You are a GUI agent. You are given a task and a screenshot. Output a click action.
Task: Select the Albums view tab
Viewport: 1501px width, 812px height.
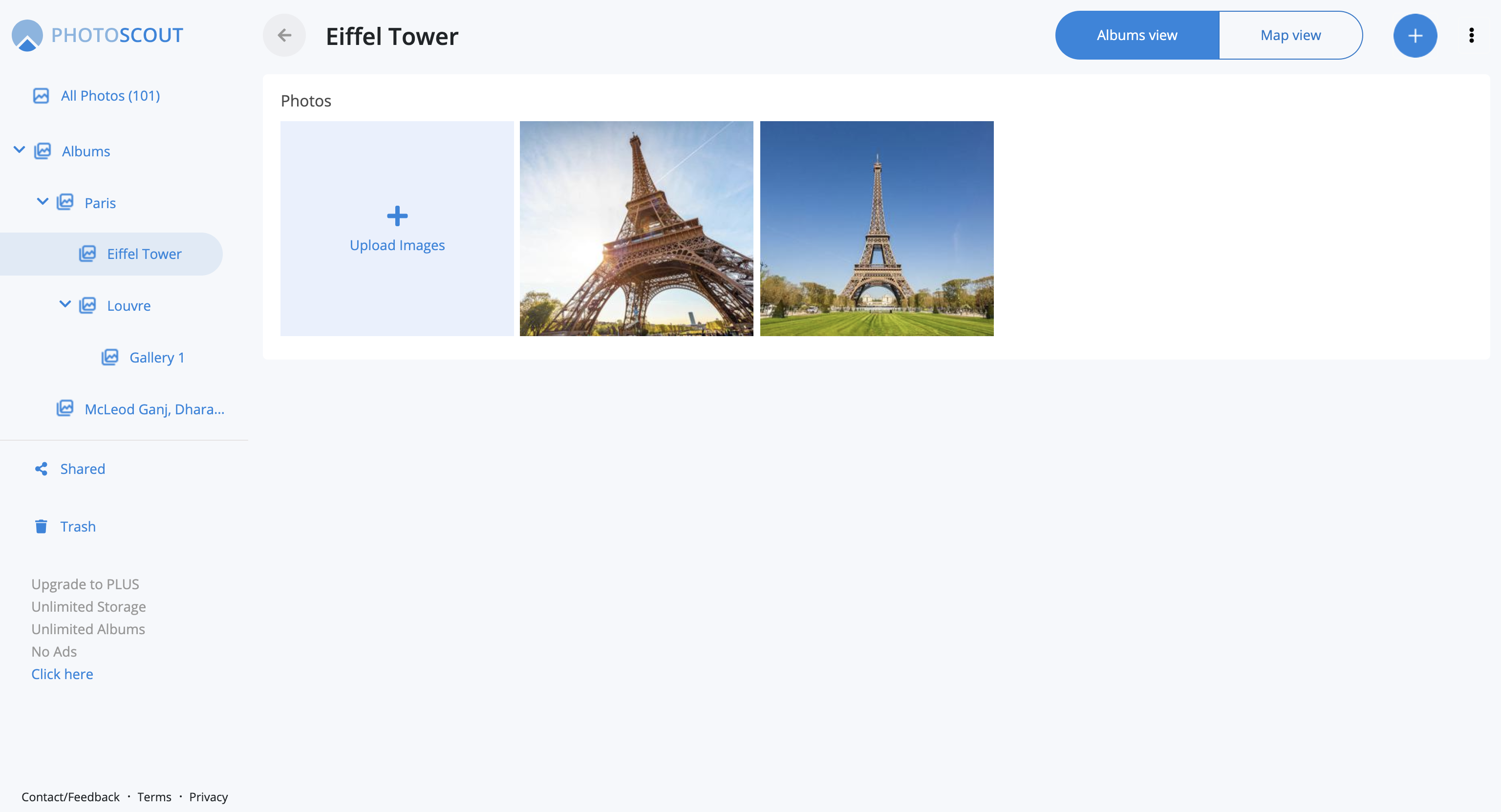point(1136,35)
